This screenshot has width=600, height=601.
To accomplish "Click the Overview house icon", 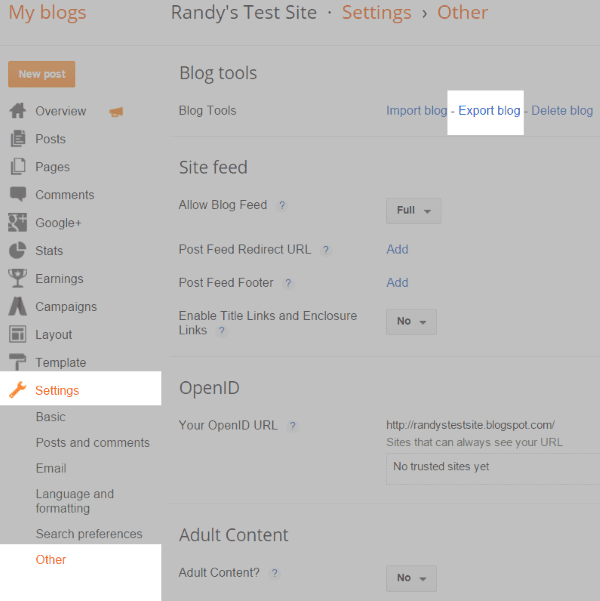I will click(17, 111).
